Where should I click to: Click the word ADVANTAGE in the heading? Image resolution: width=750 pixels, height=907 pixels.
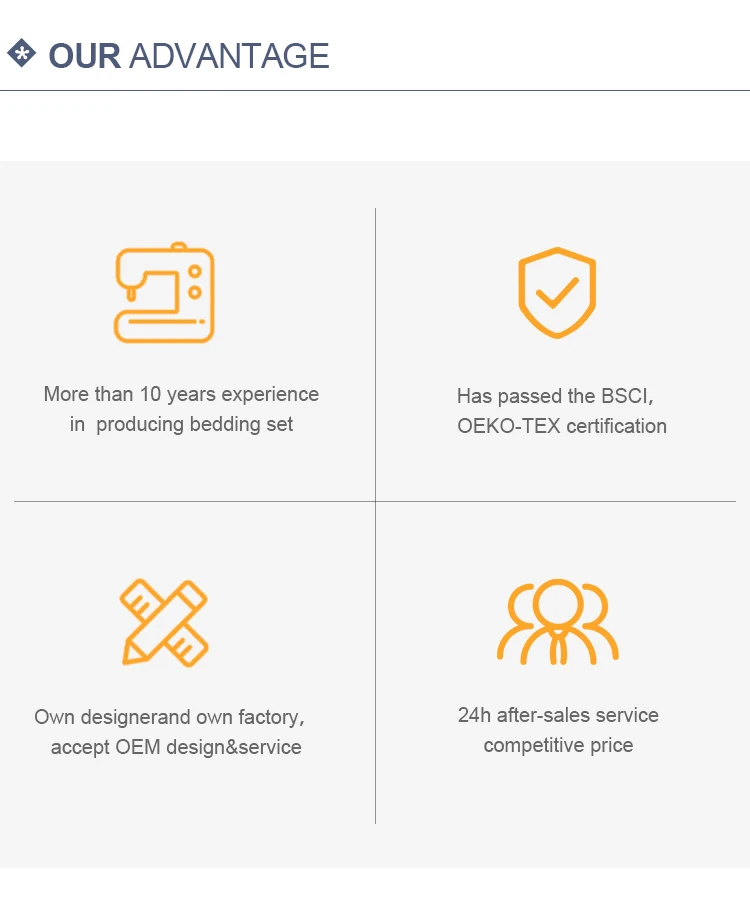pos(229,56)
